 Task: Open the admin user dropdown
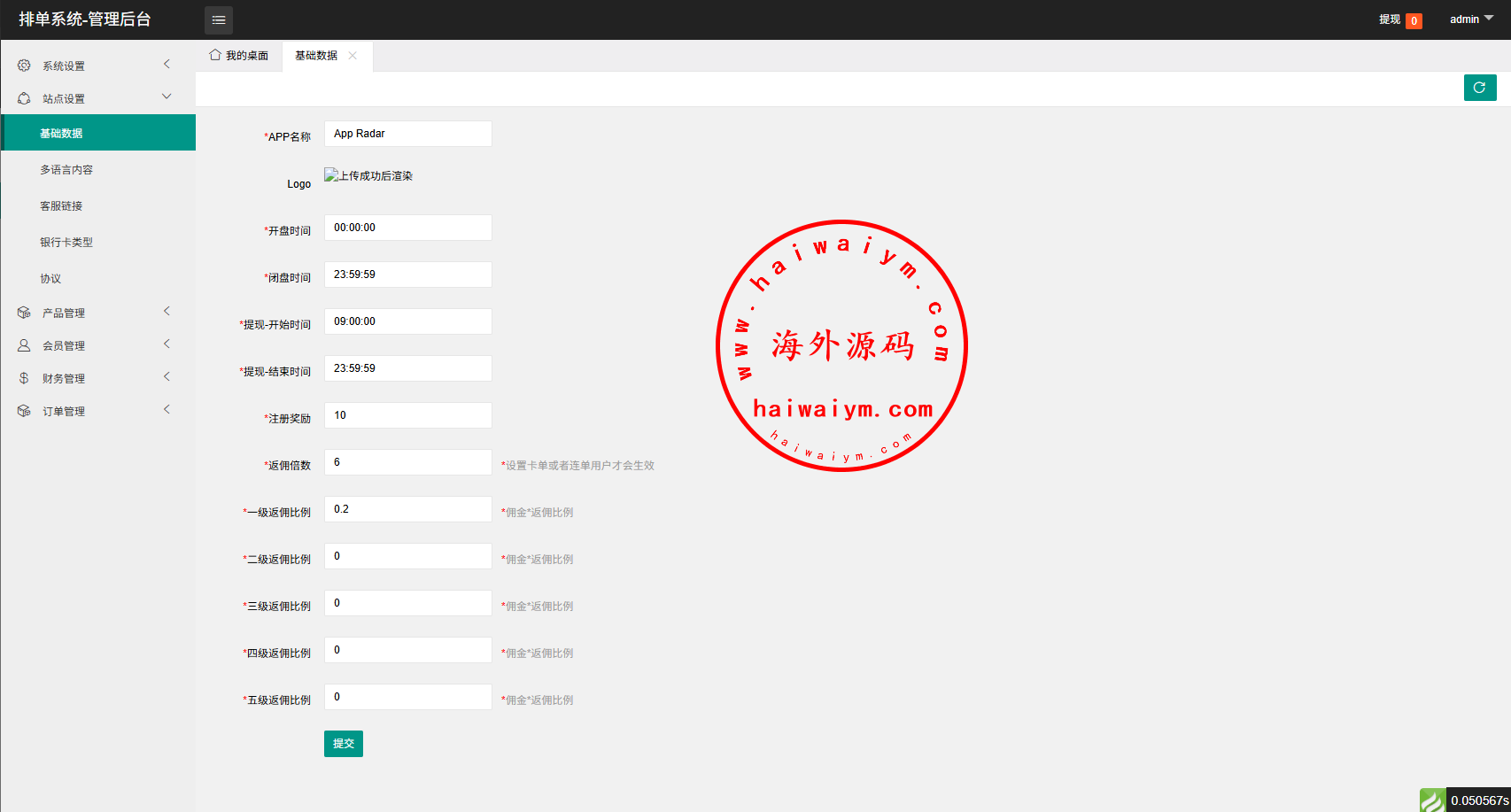pos(1471,19)
